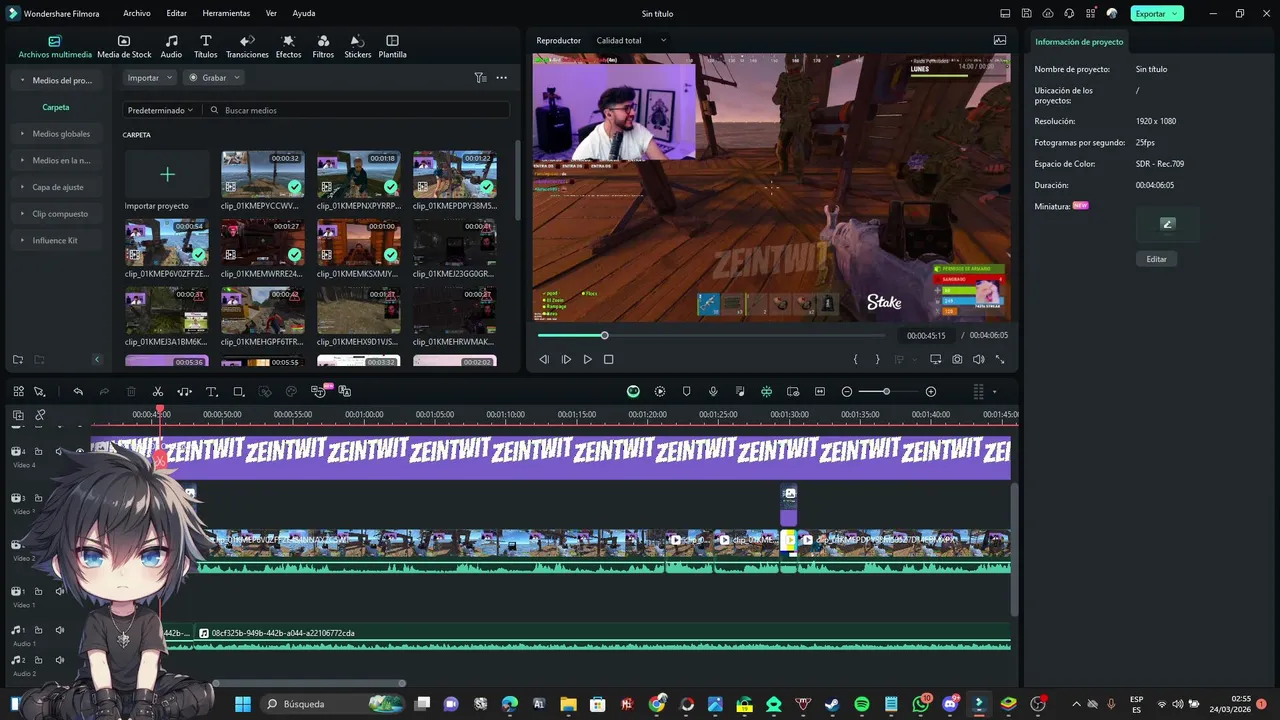Open the Ayuda menu
1280x720 pixels.
tap(304, 13)
